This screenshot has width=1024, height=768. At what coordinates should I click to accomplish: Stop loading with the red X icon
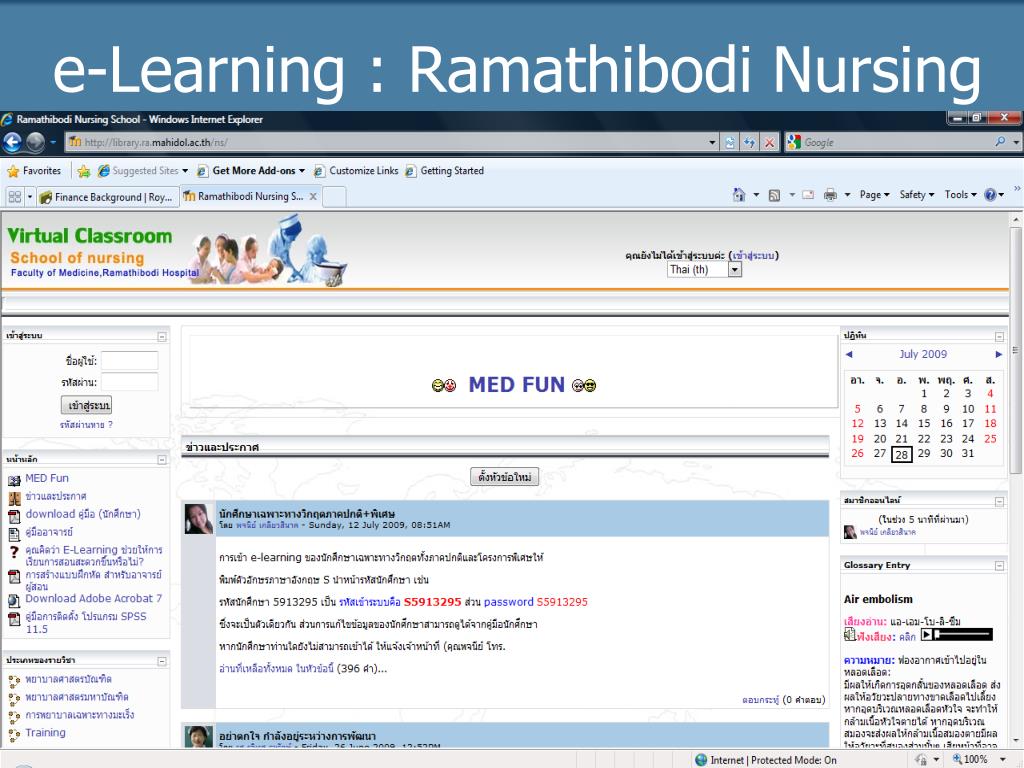pos(770,142)
